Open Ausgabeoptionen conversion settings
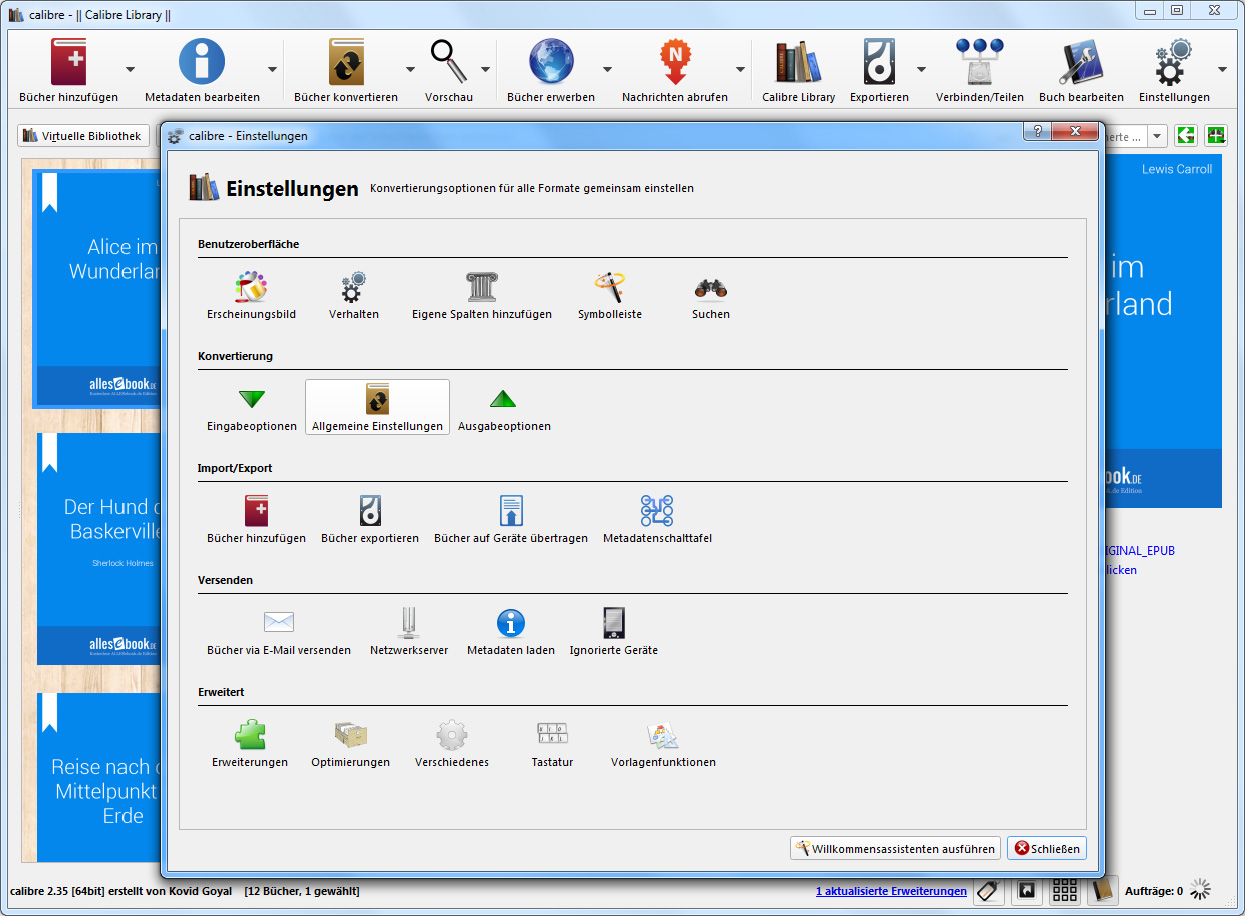The width and height of the screenshot is (1245, 916). pyautogui.click(x=504, y=408)
